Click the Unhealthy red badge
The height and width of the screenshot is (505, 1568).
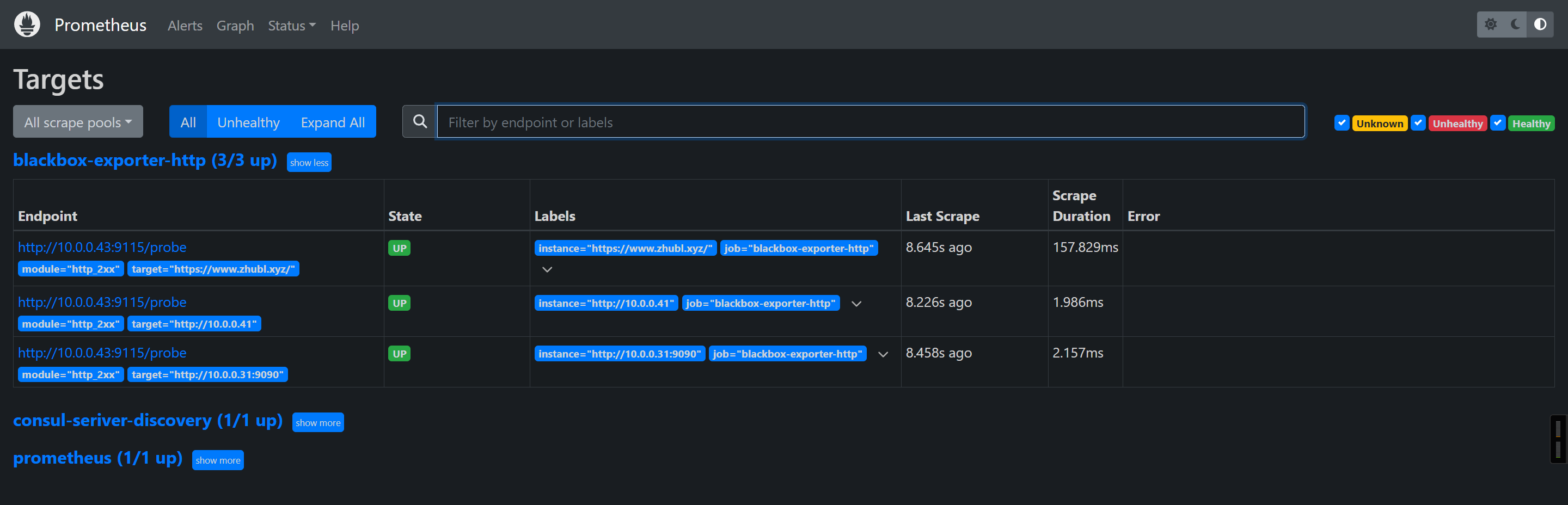point(1458,124)
